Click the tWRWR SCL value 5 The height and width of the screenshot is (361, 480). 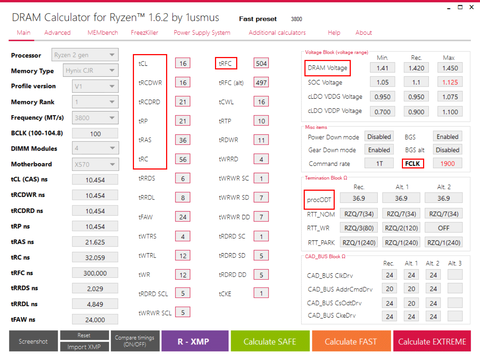183,312
